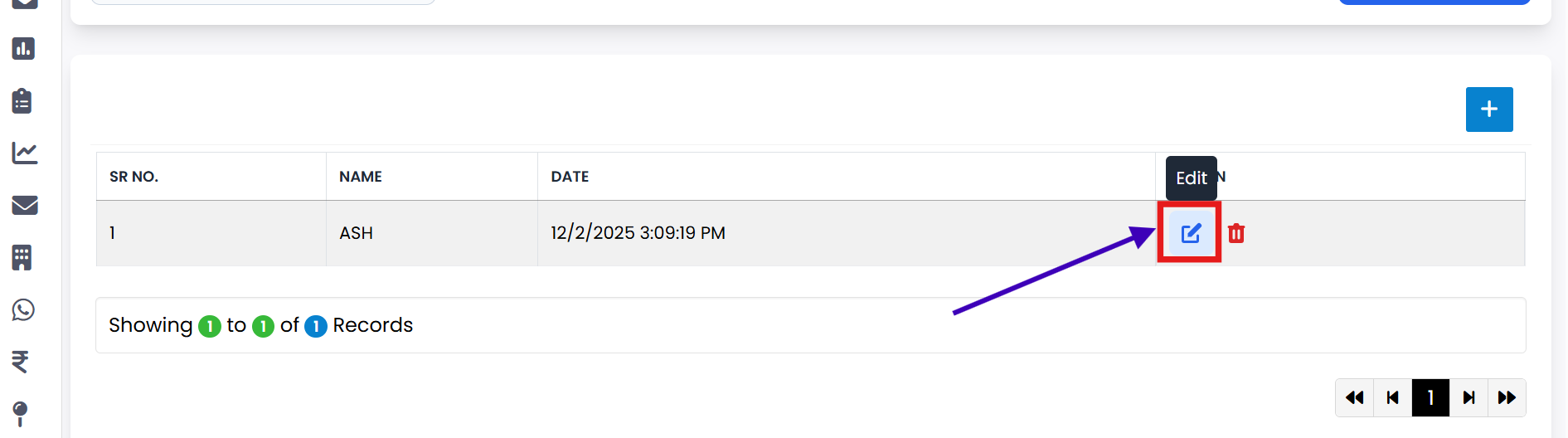The width and height of the screenshot is (1568, 438).
Task: Click the DATE column header
Action: pyautogui.click(x=570, y=177)
